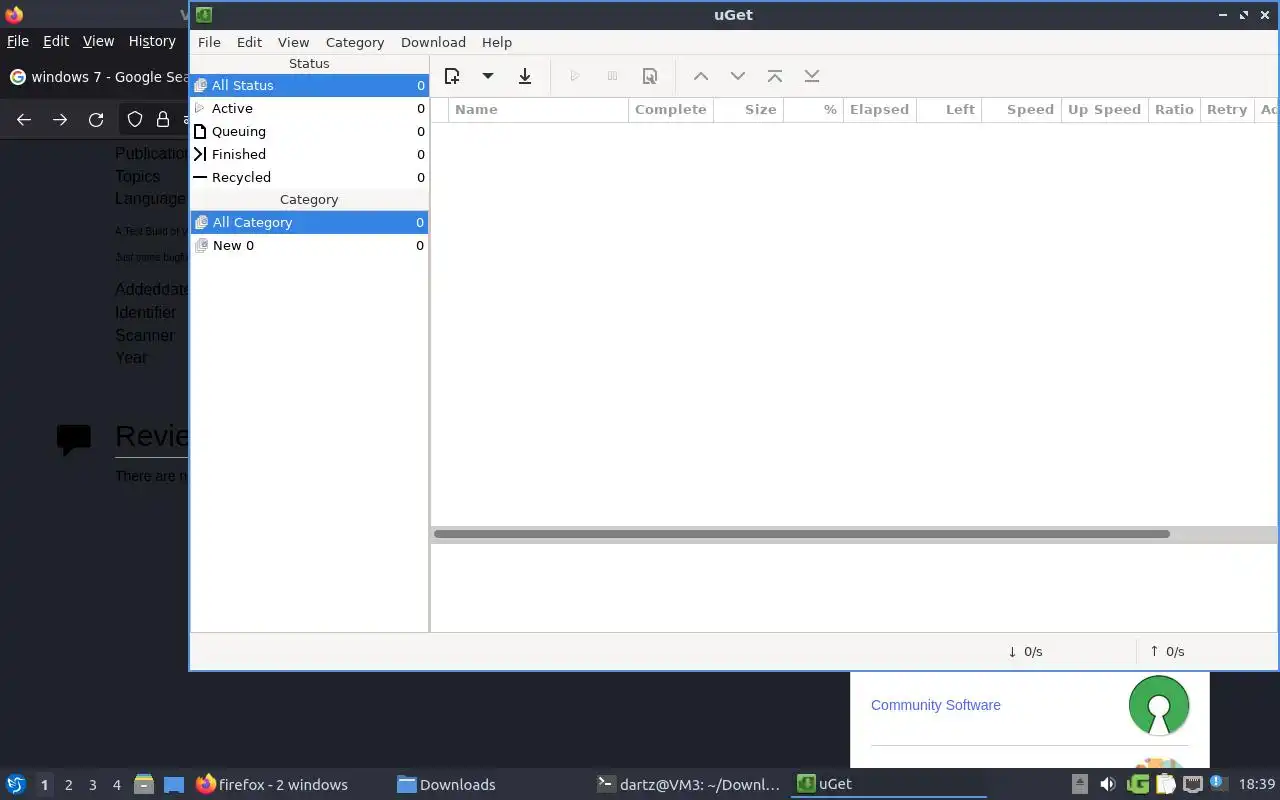
Task: Click the uGet title bar app icon
Action: [x=204, y=15]
